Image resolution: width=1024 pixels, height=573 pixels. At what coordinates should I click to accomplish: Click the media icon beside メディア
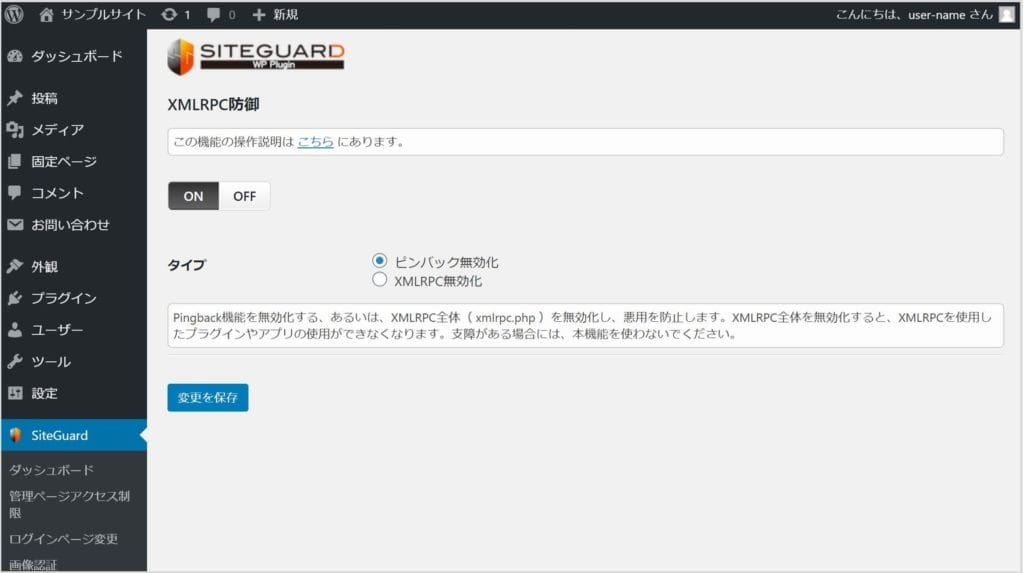(x=15, y=129)
